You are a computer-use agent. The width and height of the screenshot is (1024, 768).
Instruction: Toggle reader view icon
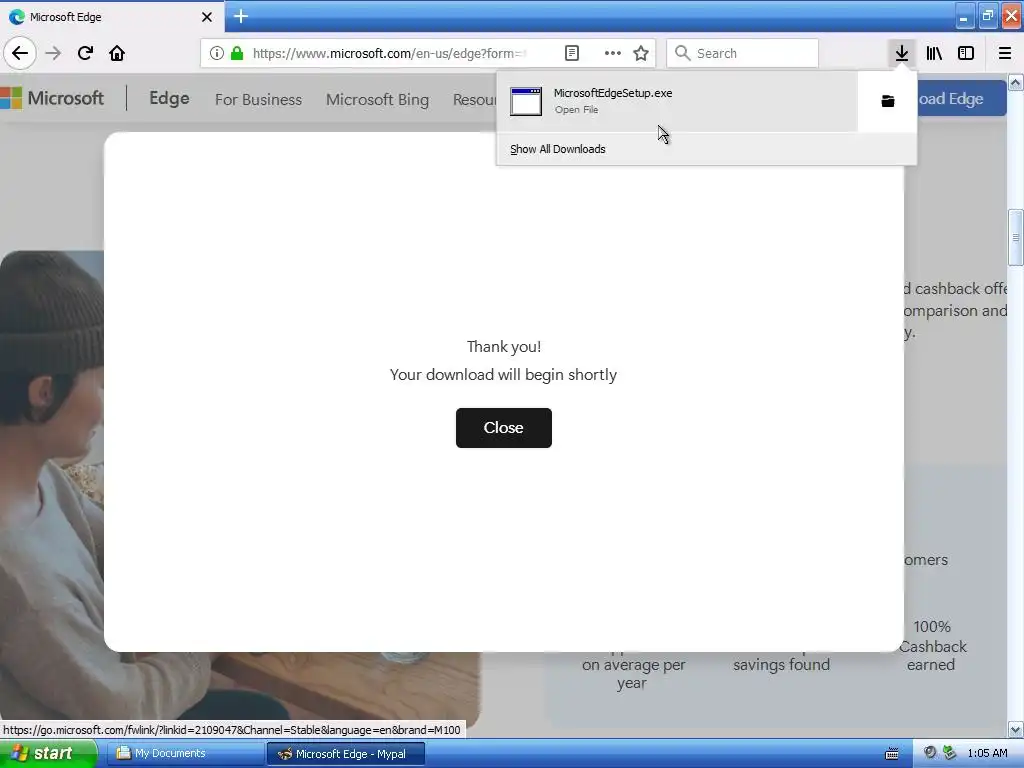pos(571,53)
